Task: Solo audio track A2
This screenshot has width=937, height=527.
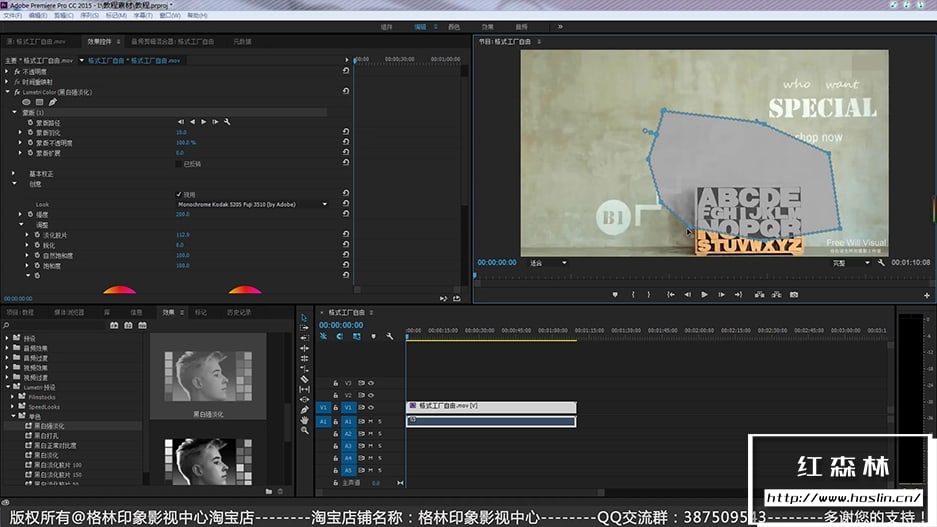Action: (379, 434)
